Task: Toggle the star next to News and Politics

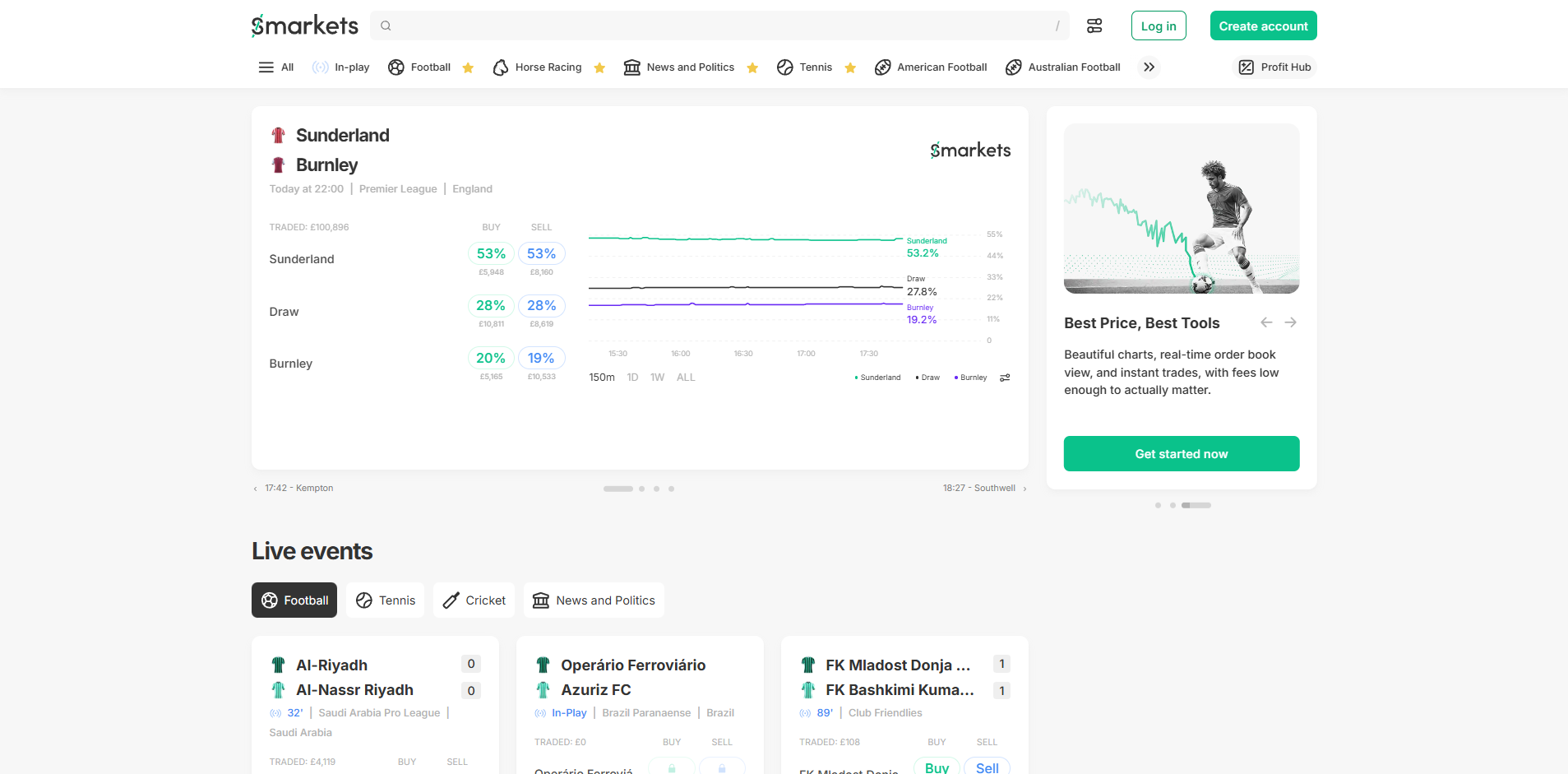Action: click(x=752, y=67)
